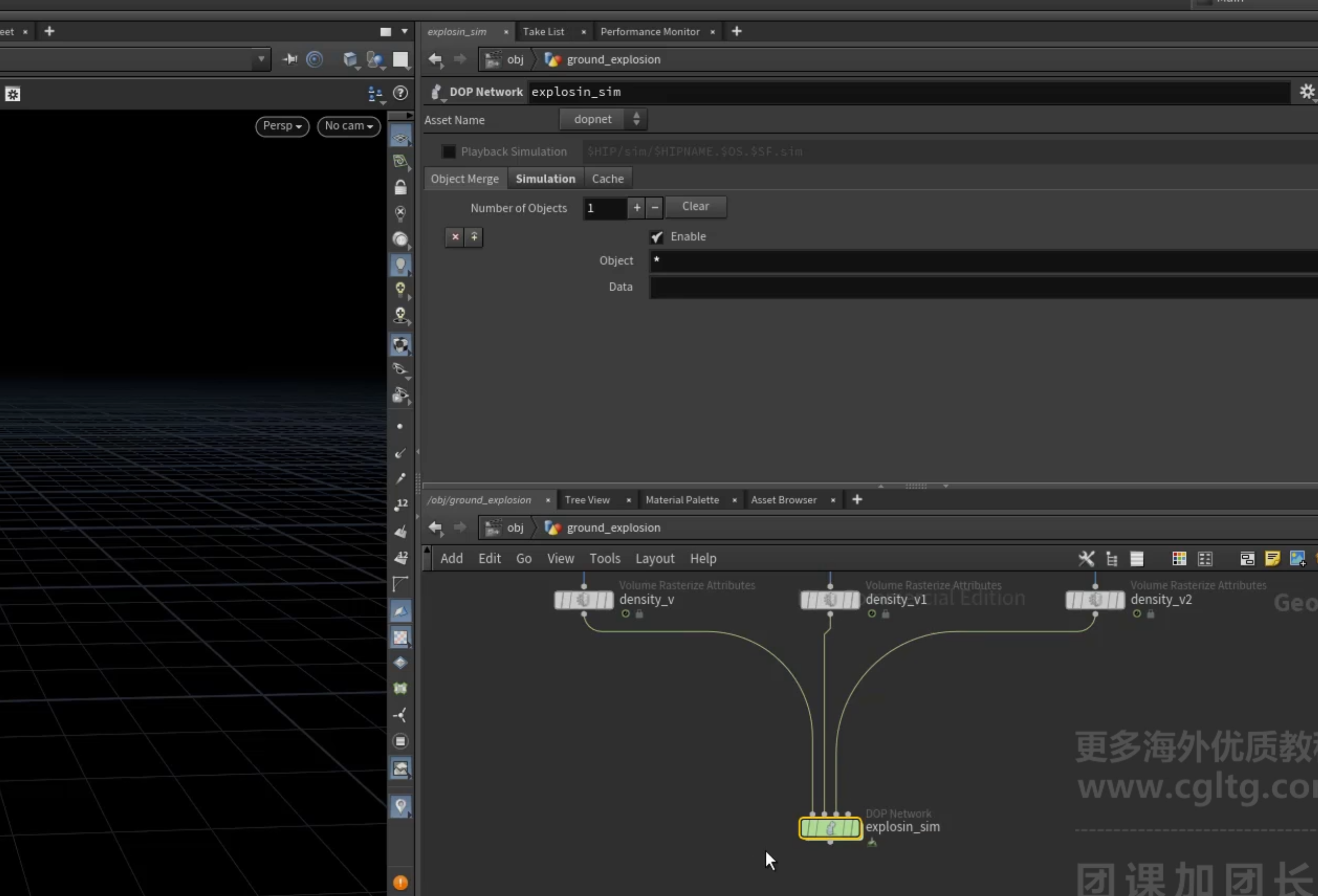The width and height of the screenshot is (1318, 896).
Task: Select the explosin_sim DOP Network node
Action: click(x=830, y=828)
